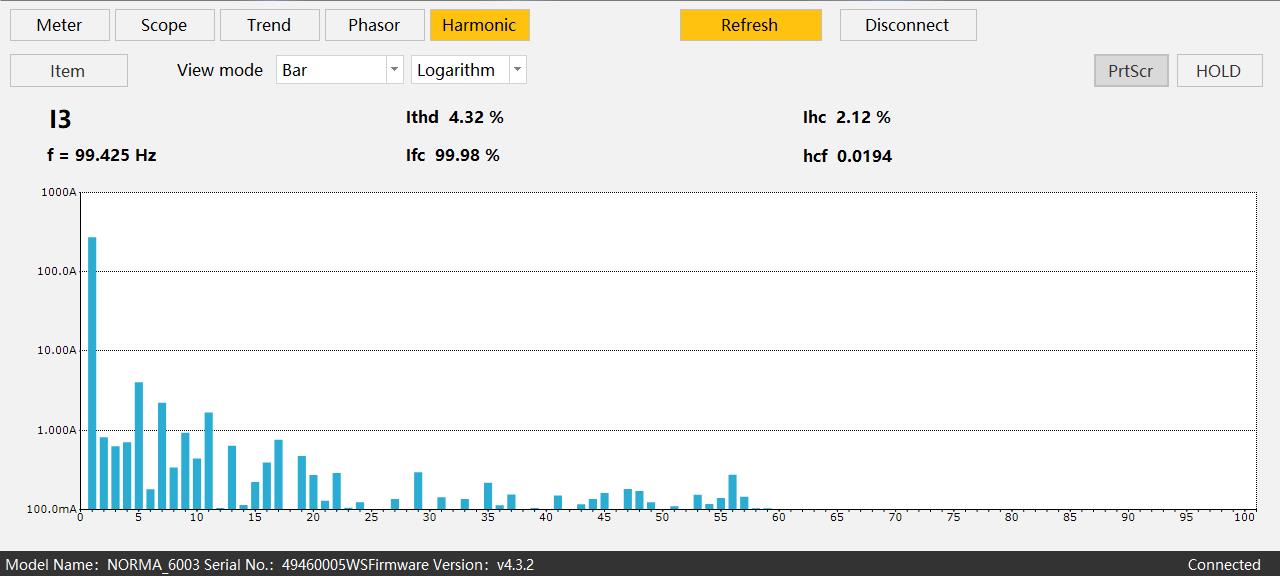
Task: Click the active Harmonic tab
Action: [479, 25]
